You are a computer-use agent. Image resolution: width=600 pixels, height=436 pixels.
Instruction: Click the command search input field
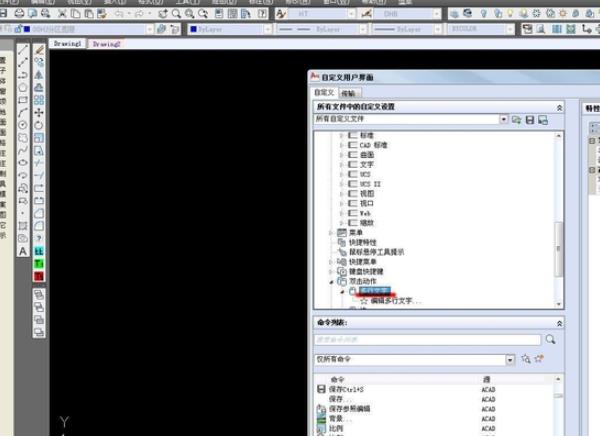(x=428, y=340)
